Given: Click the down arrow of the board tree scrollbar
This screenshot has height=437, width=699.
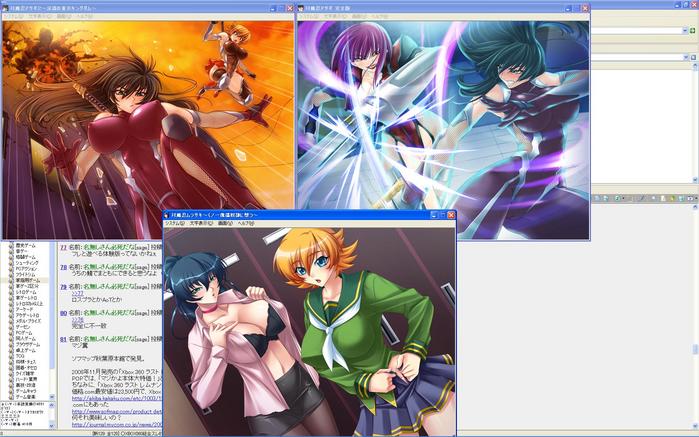Looking at the screenshot, I should [x=52, y=396].
